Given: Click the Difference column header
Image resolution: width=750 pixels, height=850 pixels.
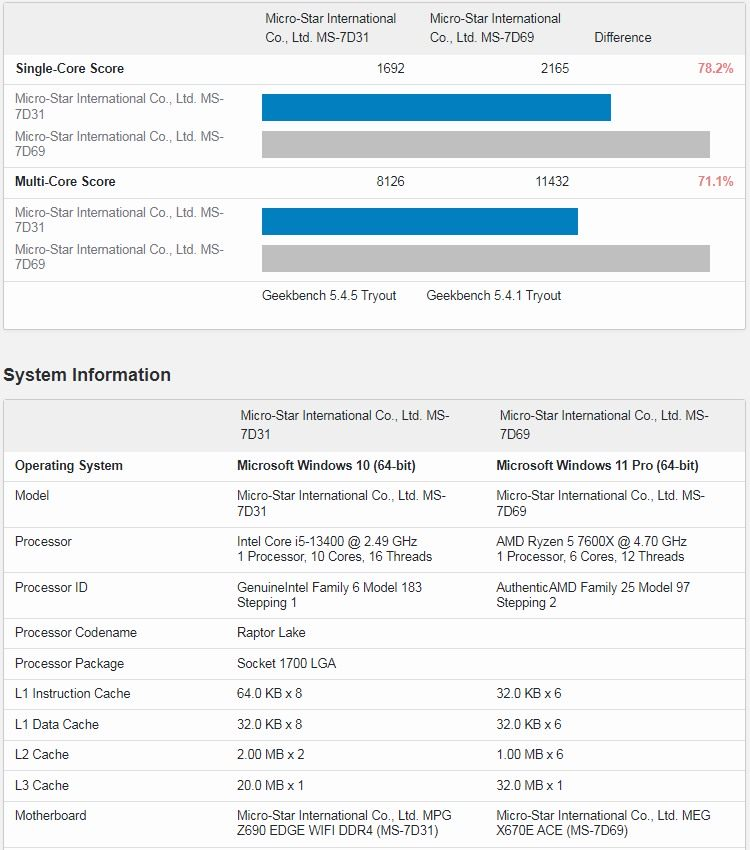Looking at the screenshot, I should click(x=622, y=37).
